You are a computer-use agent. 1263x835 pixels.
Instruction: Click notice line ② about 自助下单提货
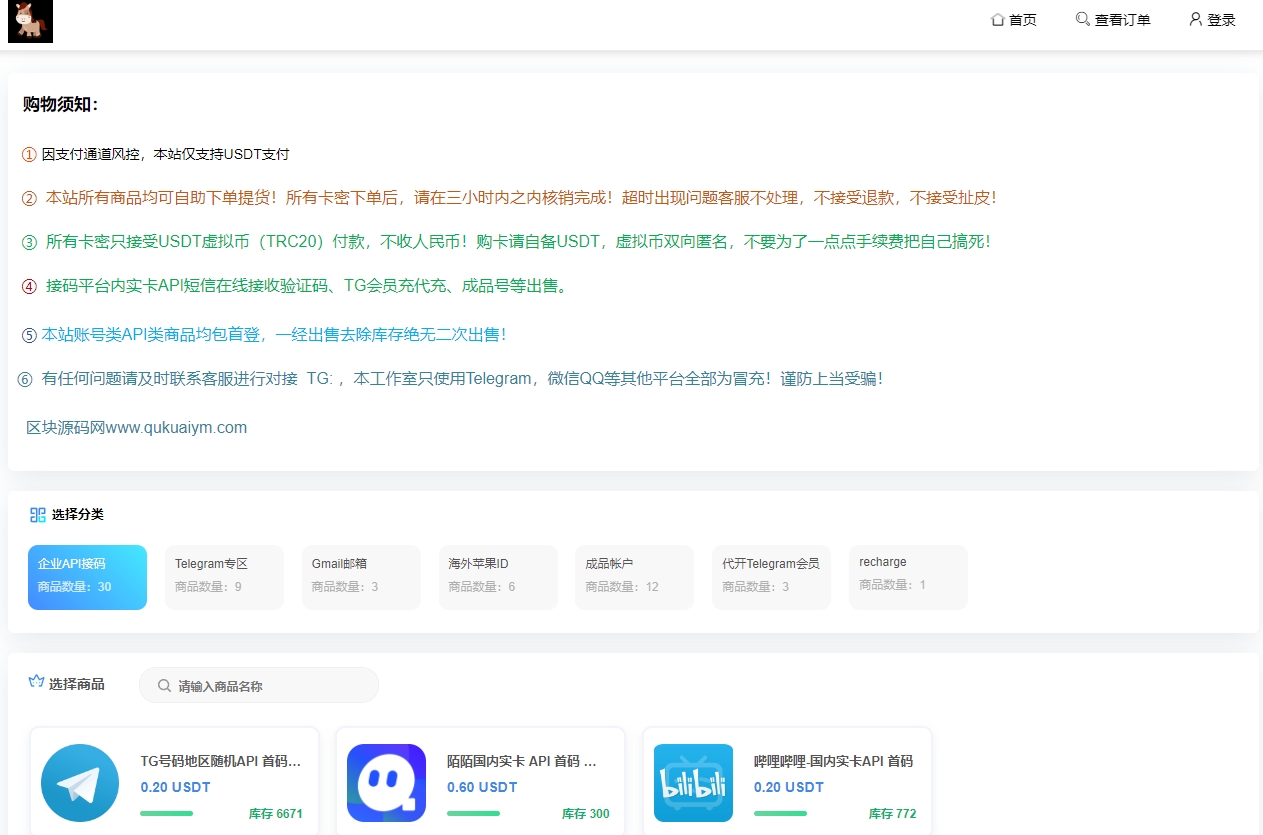[509, 198]
